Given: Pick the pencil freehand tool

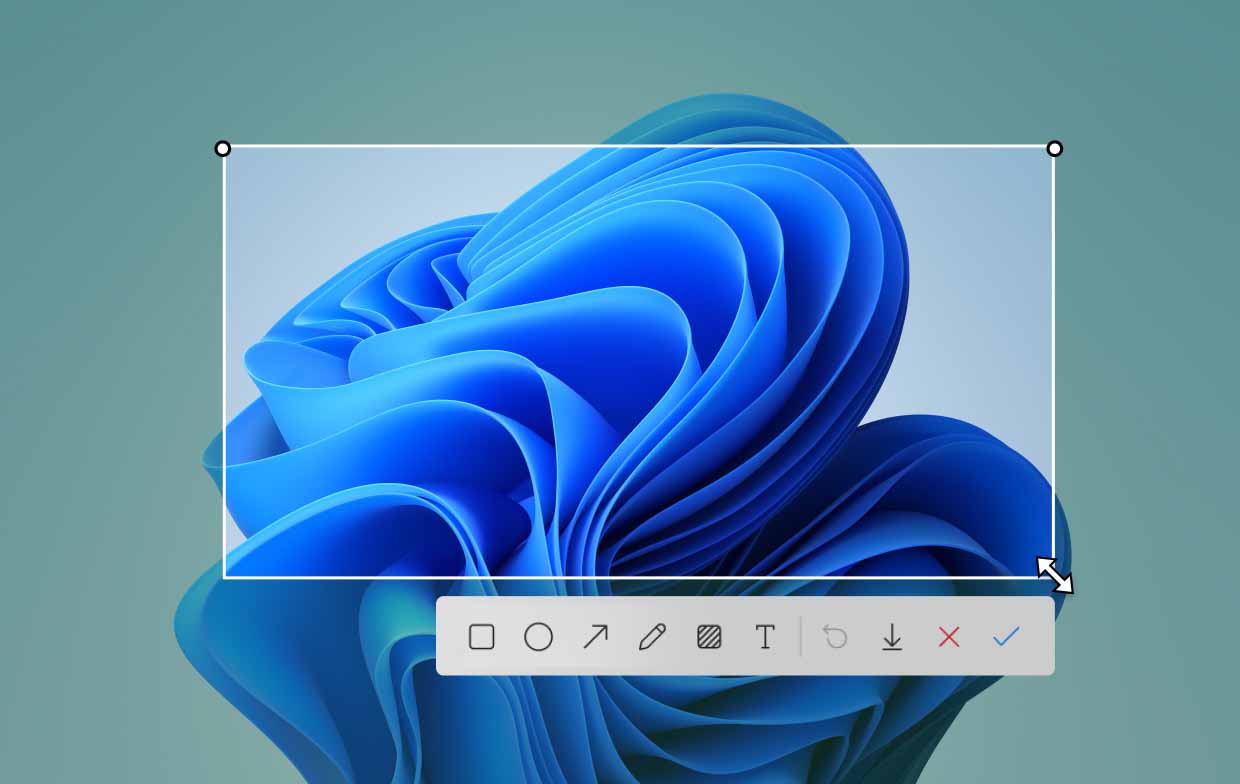Looking at the screenshot, I should [652, 637].
